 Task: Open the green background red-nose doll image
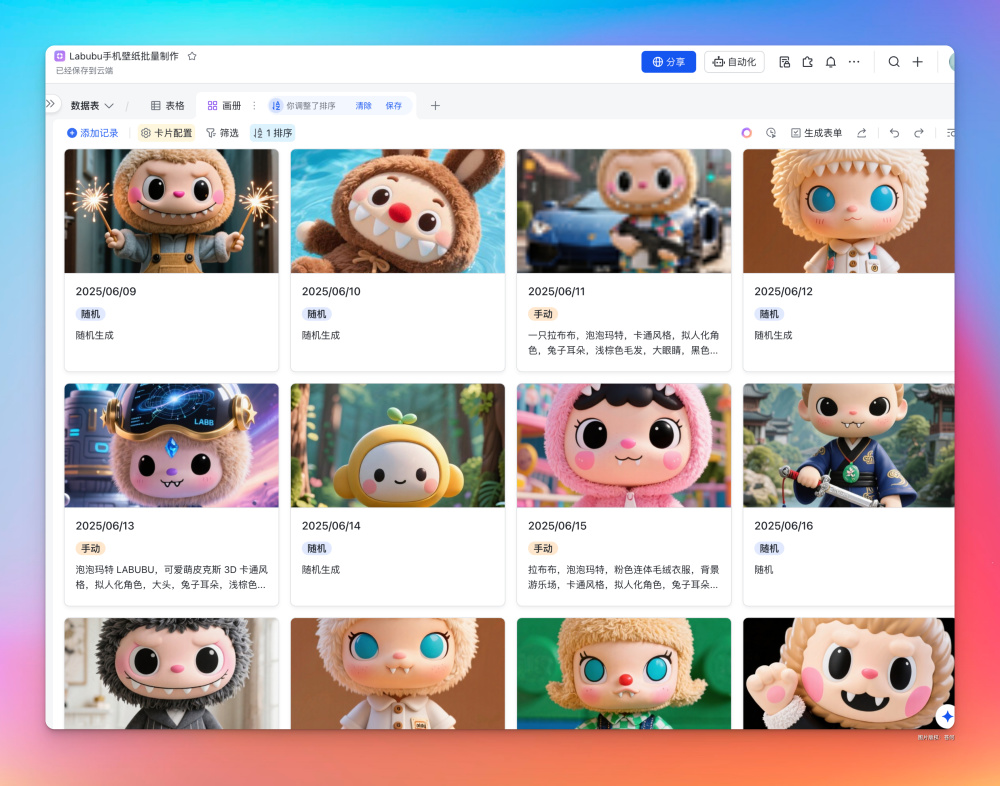(624, 673)
